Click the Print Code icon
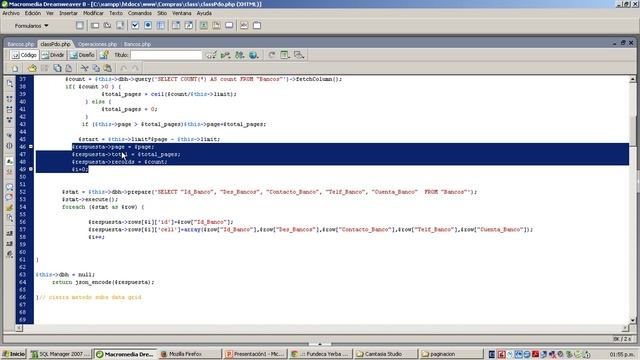Viewport: 640px width, 360px height. 69,68
